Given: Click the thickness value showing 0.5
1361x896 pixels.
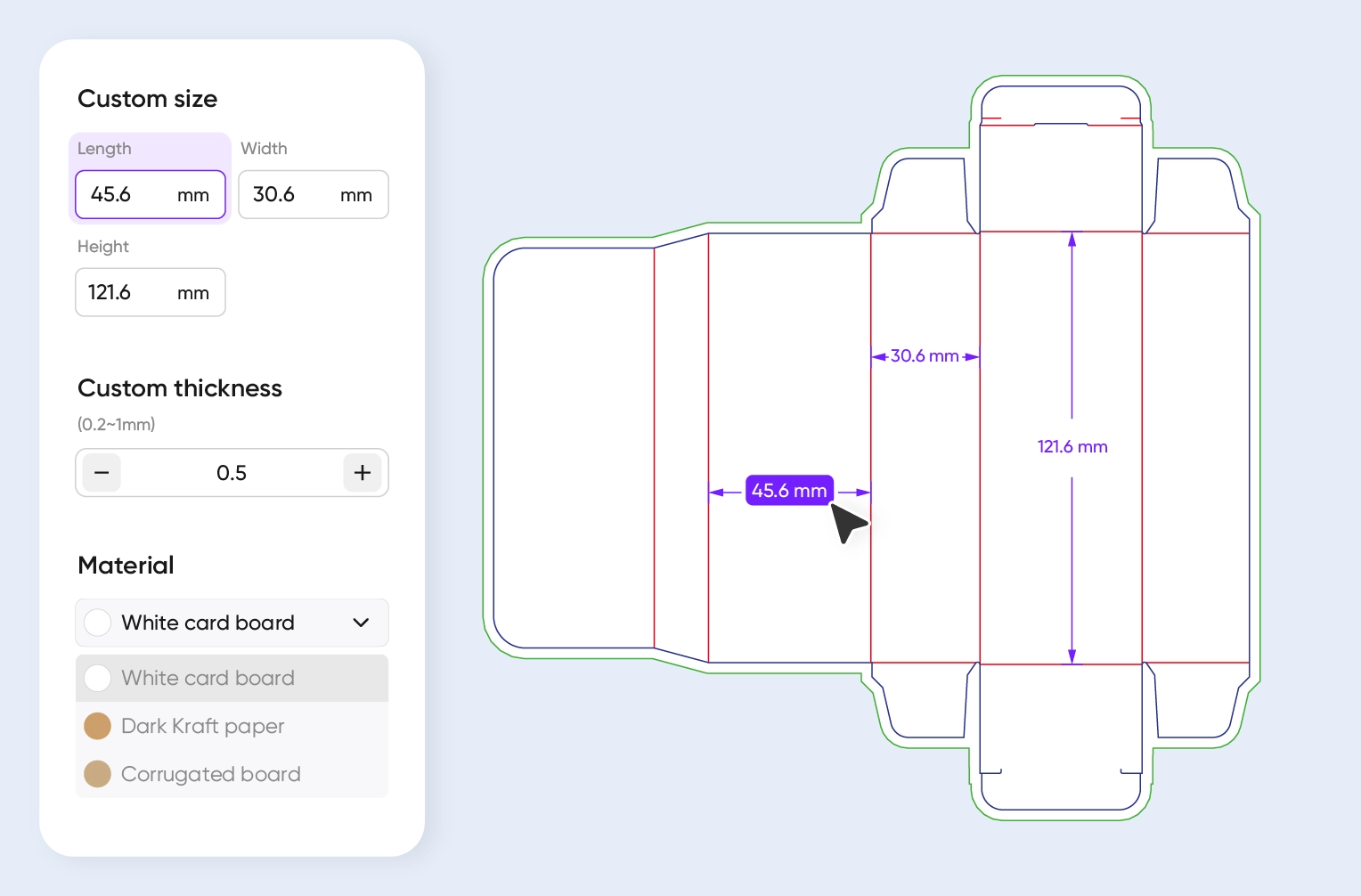Looking at the screenshot, I should 232,473.
